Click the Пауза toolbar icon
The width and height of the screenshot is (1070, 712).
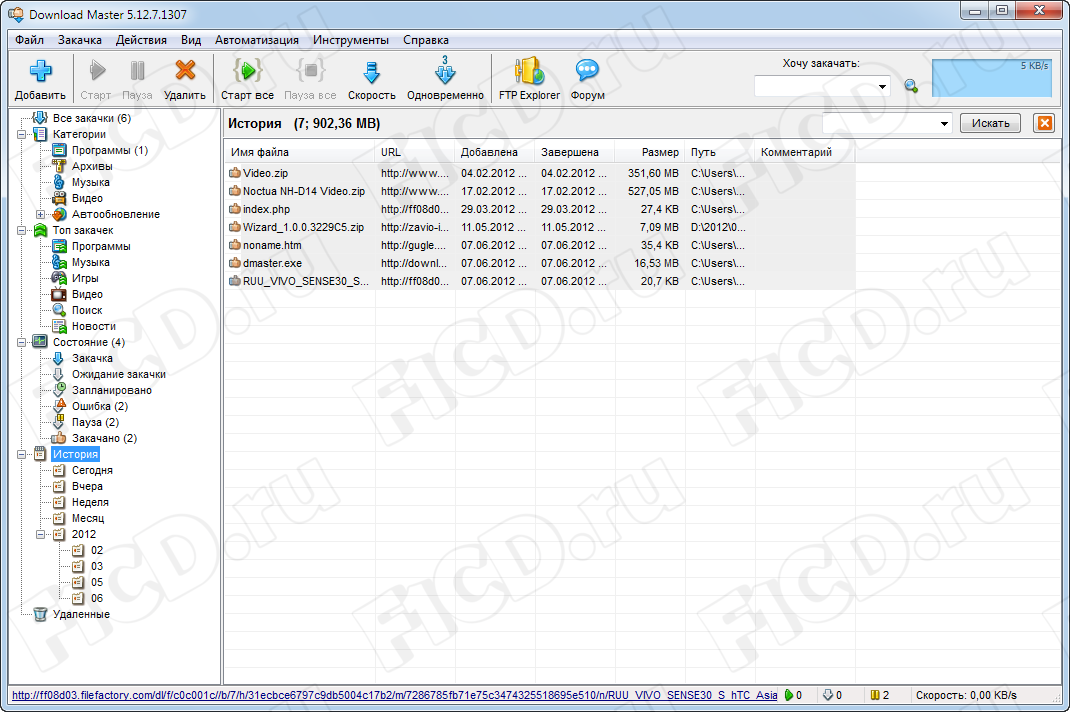click(x=137, y=70)
